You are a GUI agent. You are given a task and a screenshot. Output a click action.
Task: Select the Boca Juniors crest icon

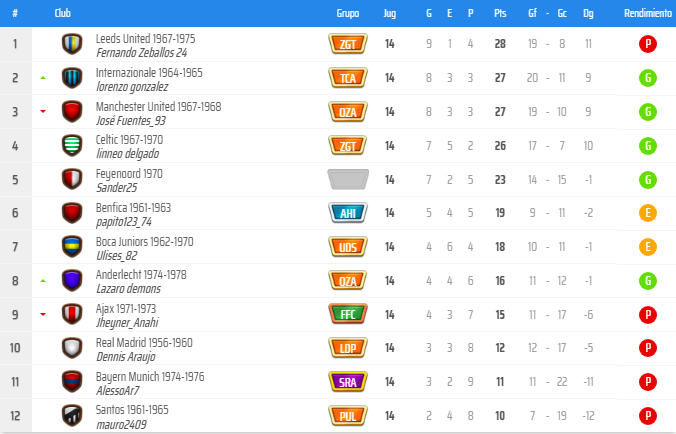click(72, 247)
